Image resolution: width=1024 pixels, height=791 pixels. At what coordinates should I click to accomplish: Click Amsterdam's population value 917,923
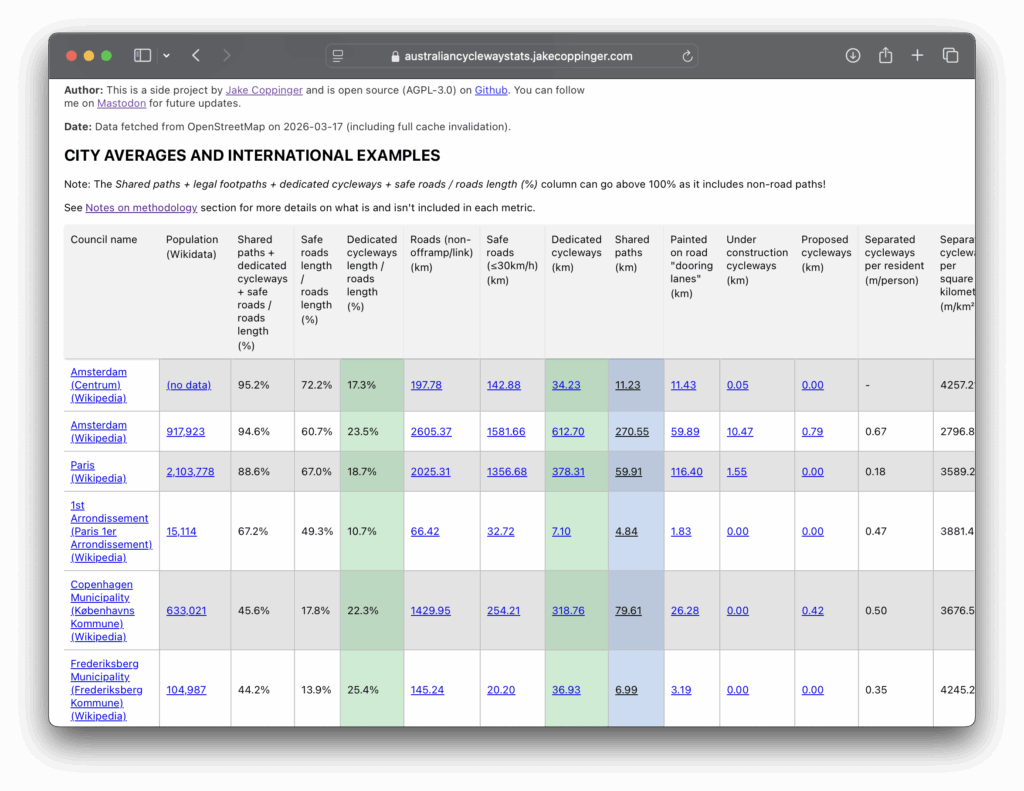(185, 432)
